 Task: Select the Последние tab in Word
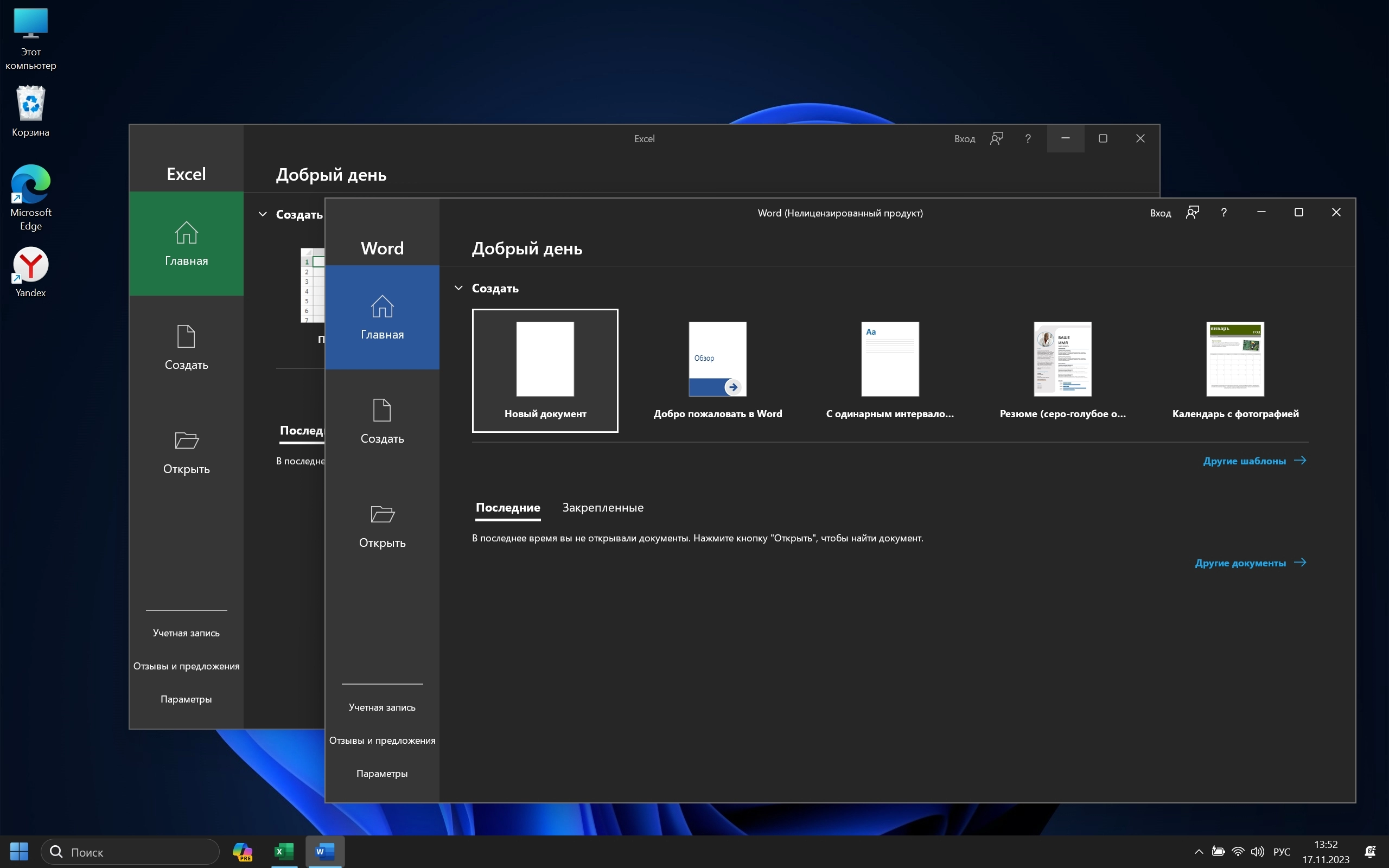(507, 507)
